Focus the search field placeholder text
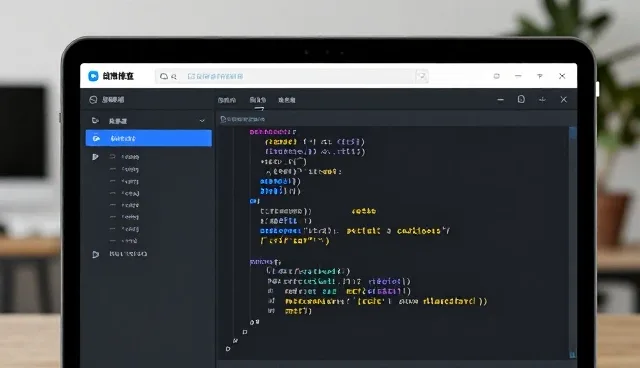This screenshot has width=640, height=368. [215, 76]
